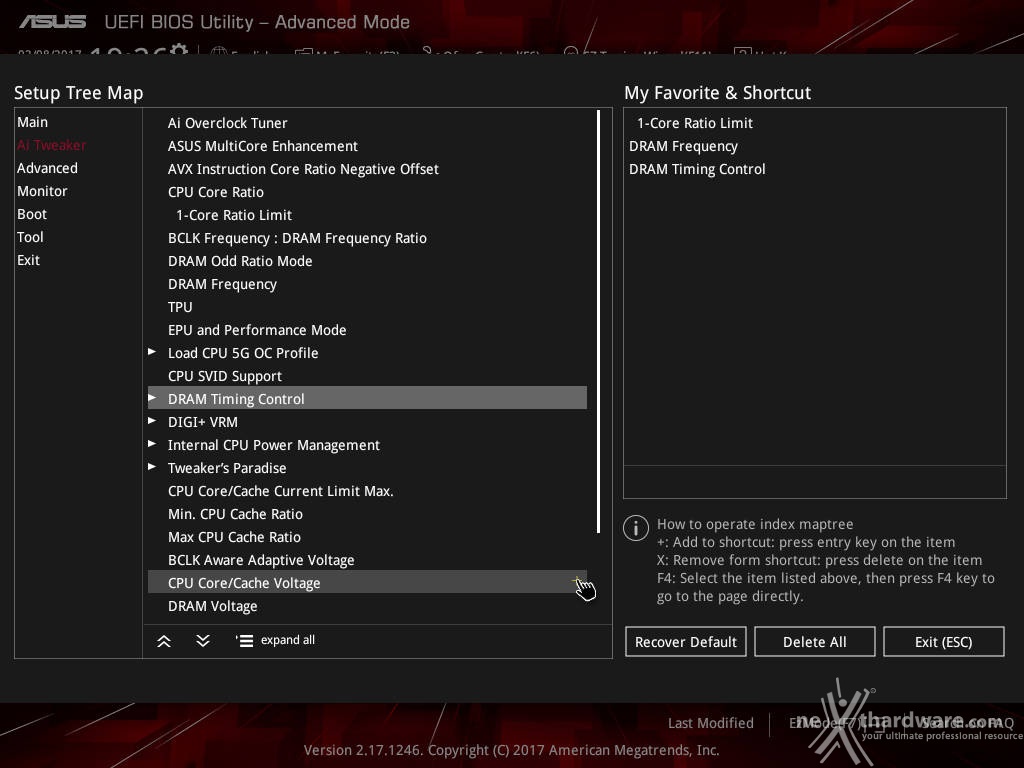Select DRAM Frequency in My Favorite & Shortcut
The image size is (1024, 768).
(x=683, y=146)
